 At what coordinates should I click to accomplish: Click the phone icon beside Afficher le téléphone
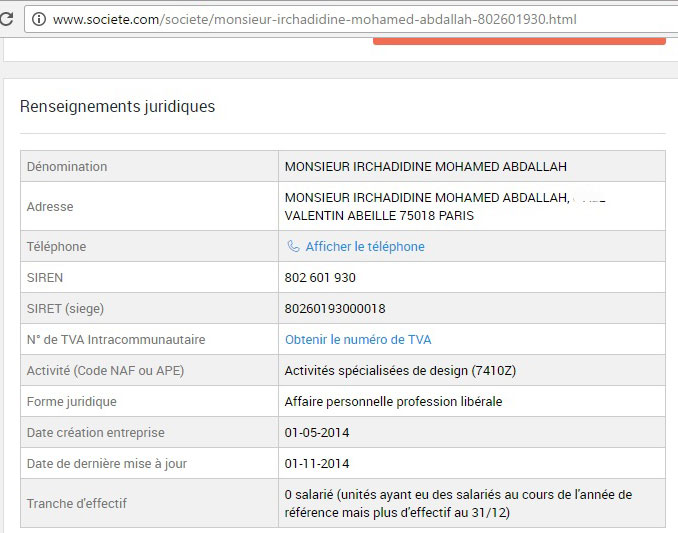pyautogui.click(x=293, y=247)
